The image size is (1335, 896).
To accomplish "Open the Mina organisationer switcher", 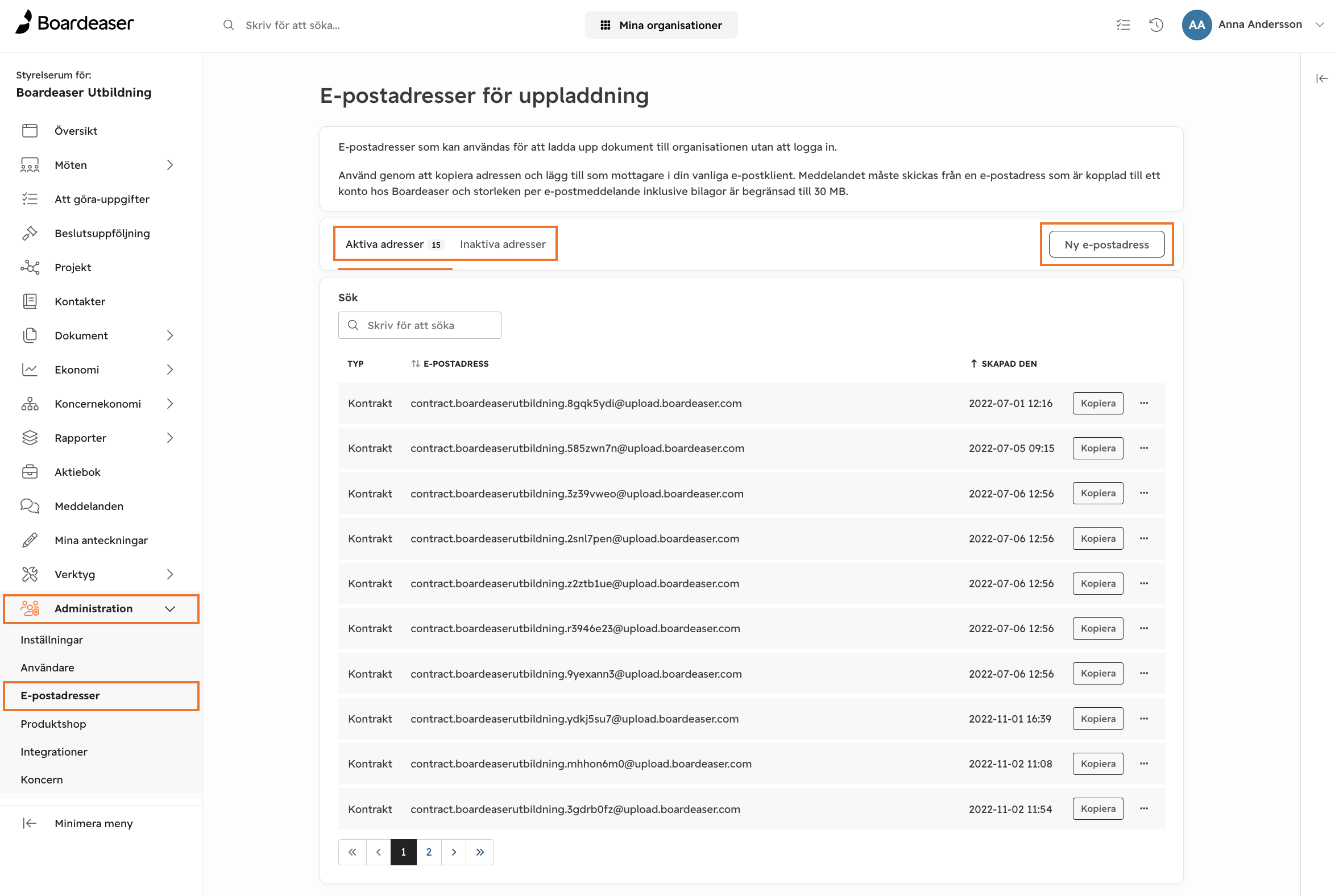I will 661,25.
